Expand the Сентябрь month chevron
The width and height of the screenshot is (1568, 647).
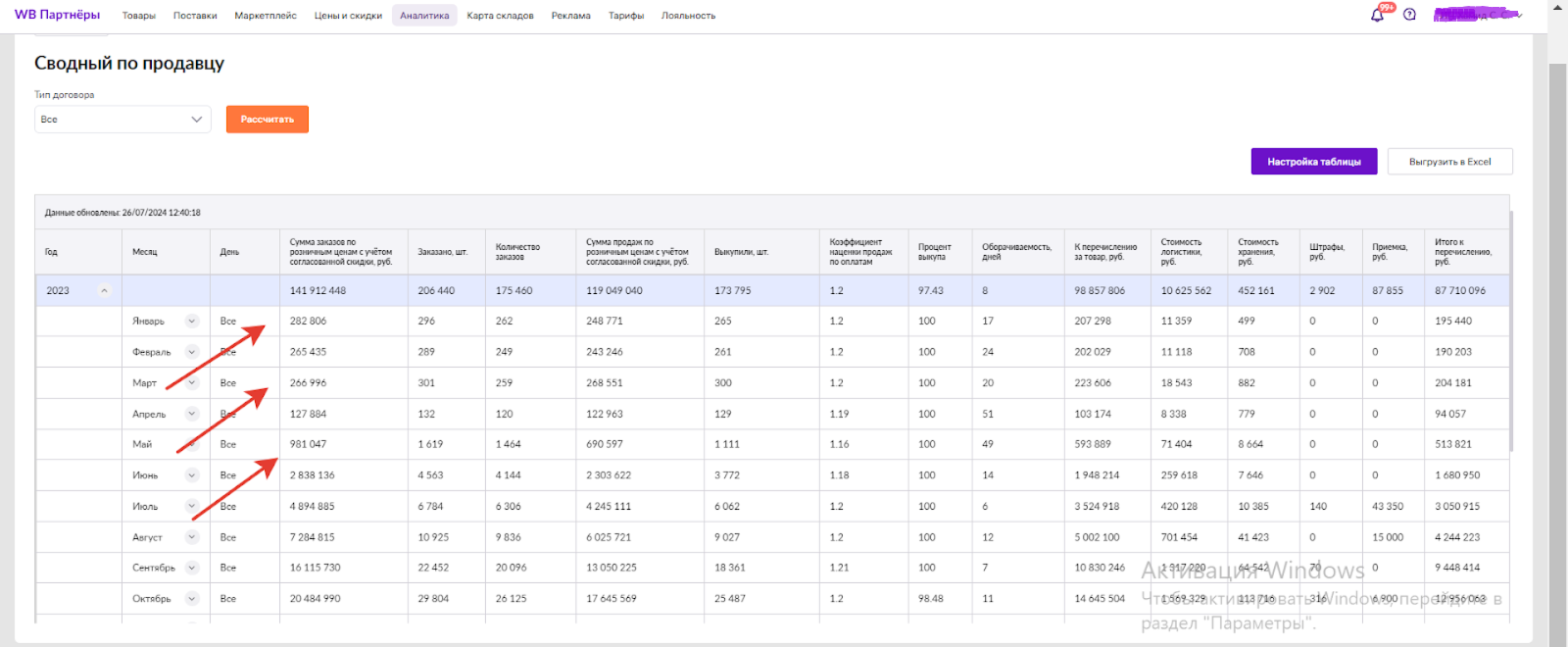(x=192, y=568)
